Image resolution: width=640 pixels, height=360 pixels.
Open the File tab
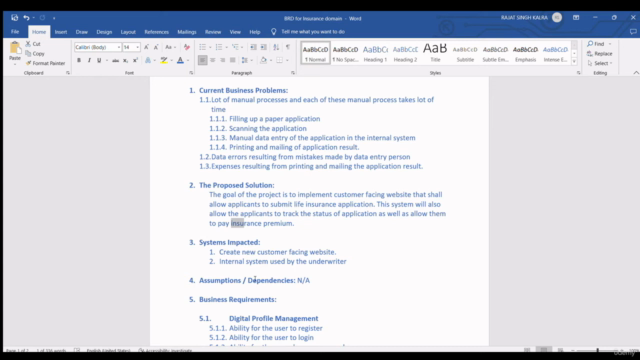[15, 31]
